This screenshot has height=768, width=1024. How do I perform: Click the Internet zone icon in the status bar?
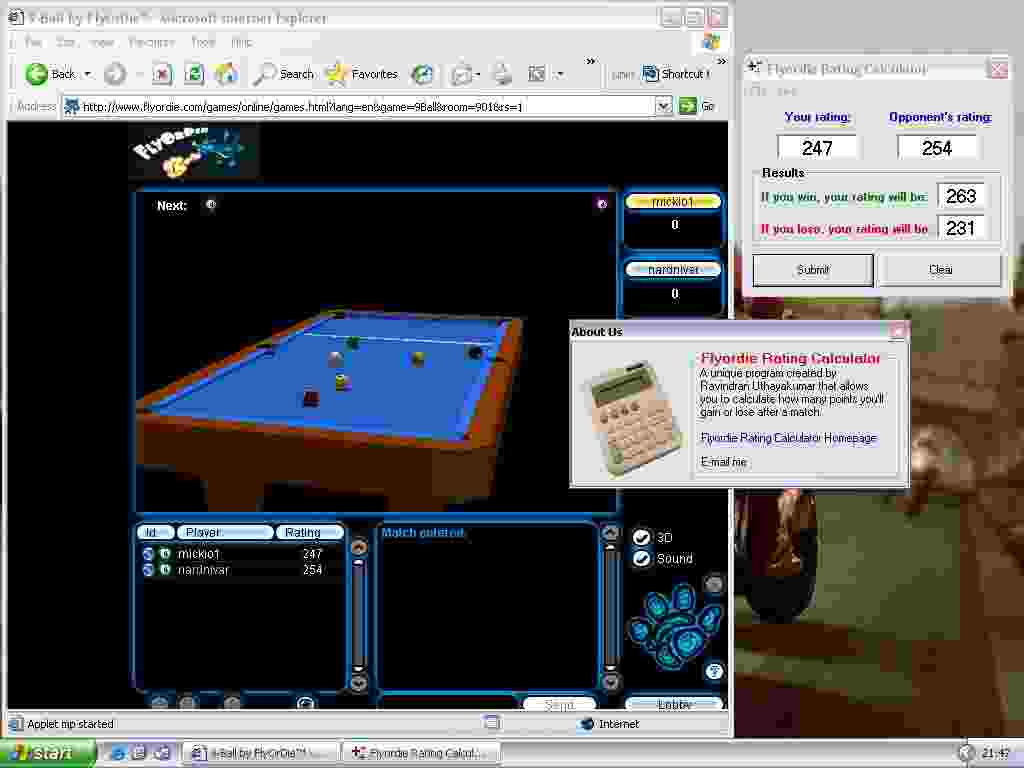(587, 724)
